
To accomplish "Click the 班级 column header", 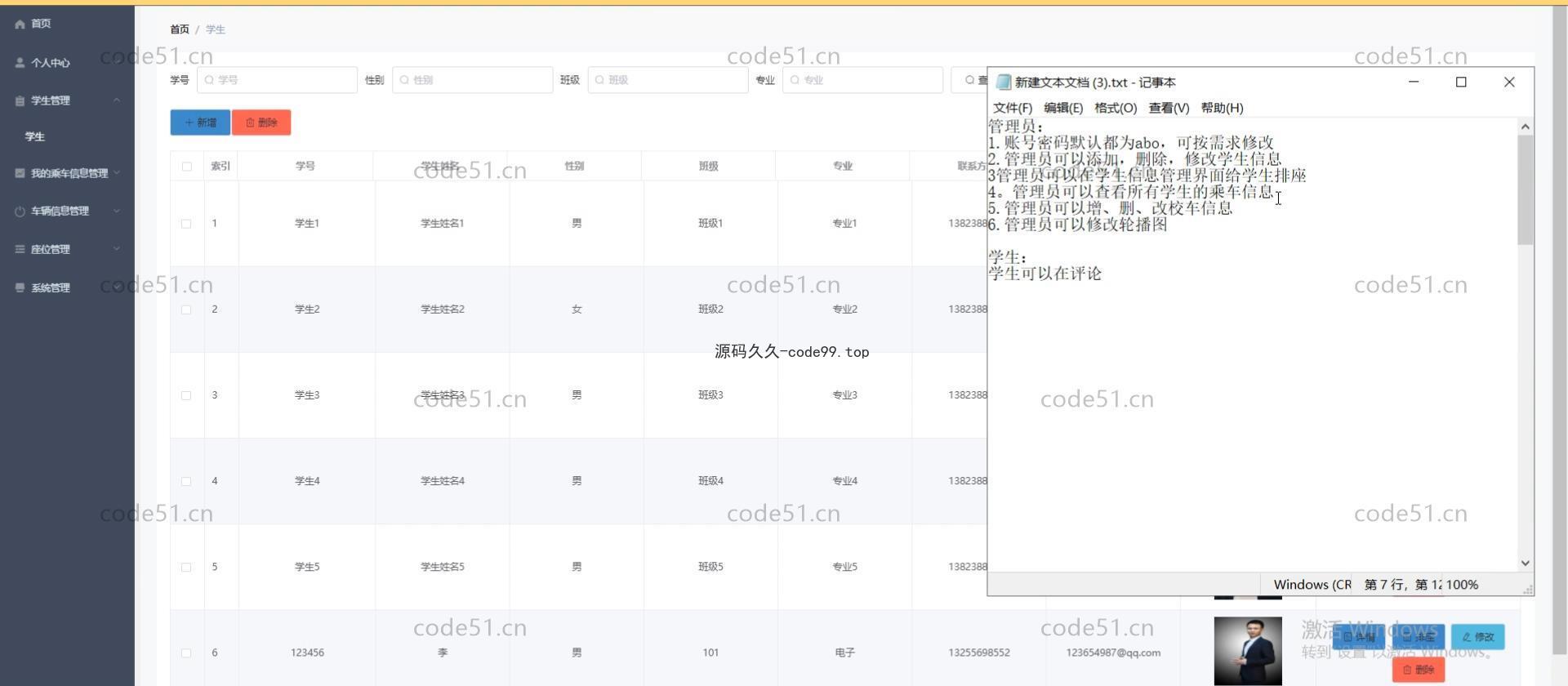I will [708, 166].
